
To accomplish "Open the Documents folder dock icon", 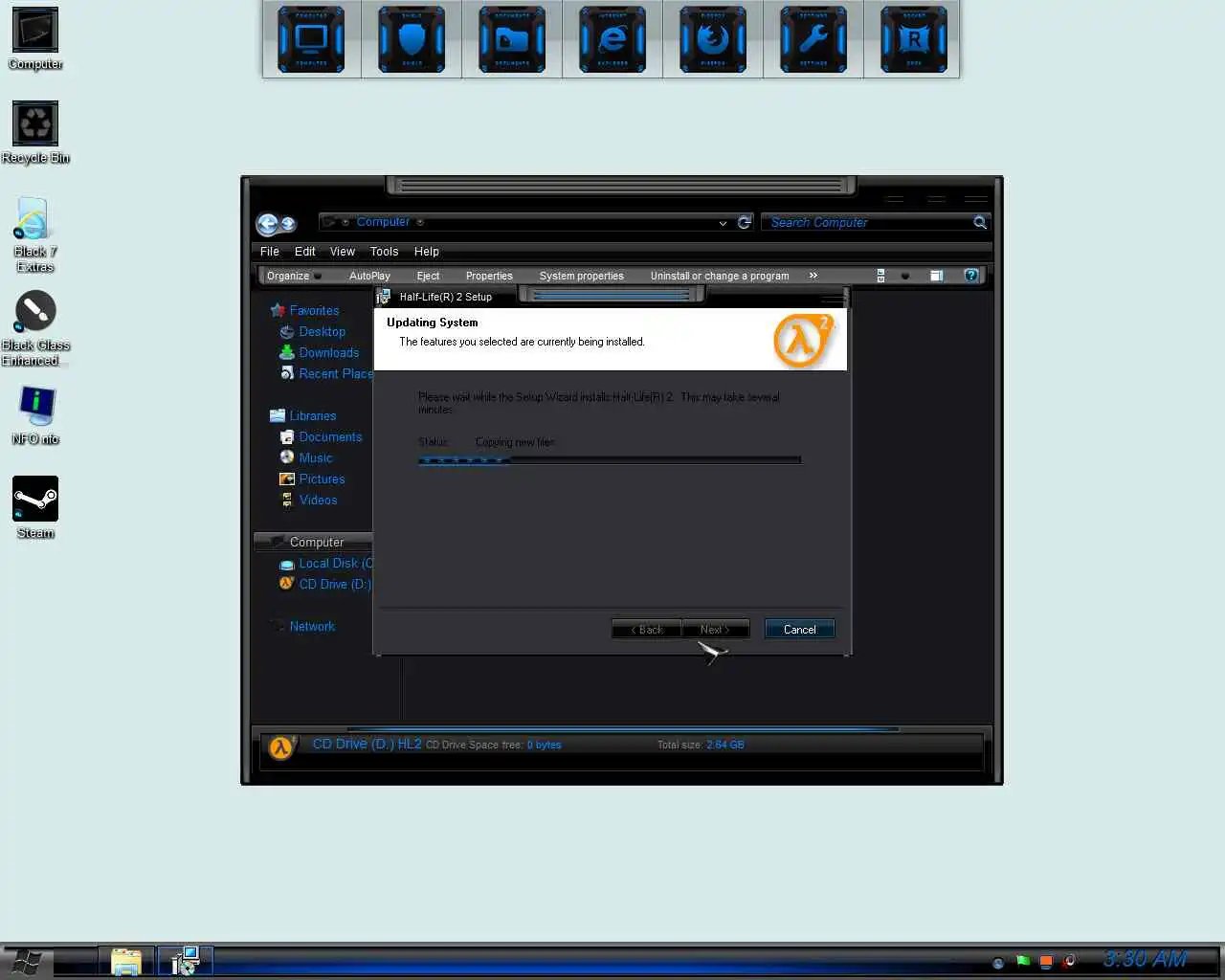I will pos(512,39).
